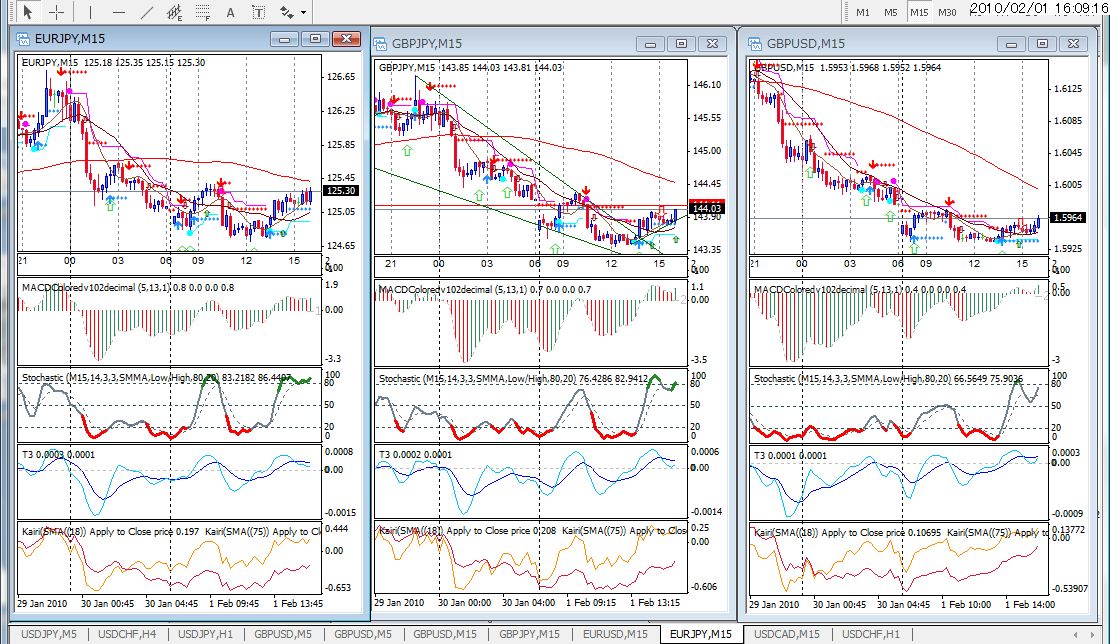Click GBPJPY MACDColoredv102decimal indicator label
The image size is (1110, 644).
click(485, 289)
